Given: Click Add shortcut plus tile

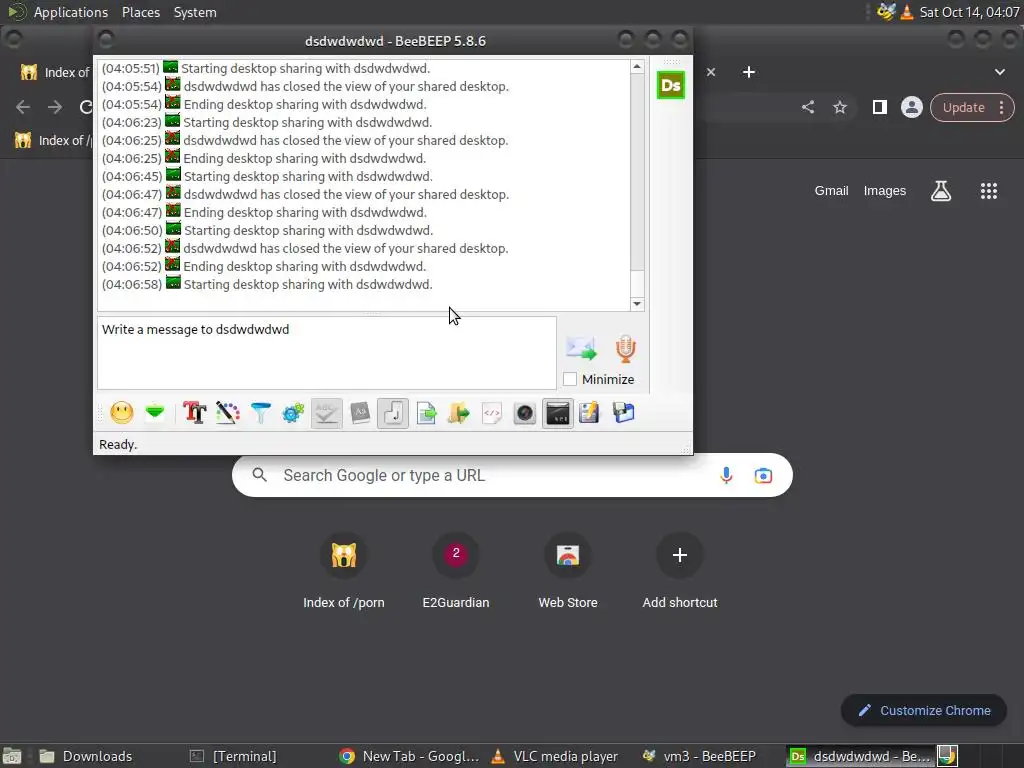Looking at the screenshot, I should (680, 571).
